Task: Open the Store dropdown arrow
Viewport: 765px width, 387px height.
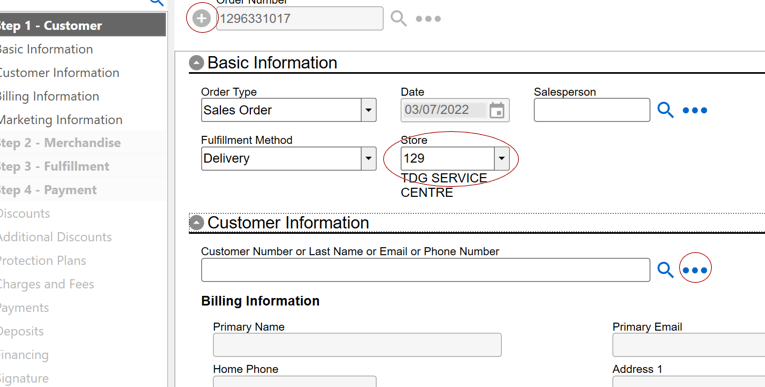Action: tap(502, 159)
